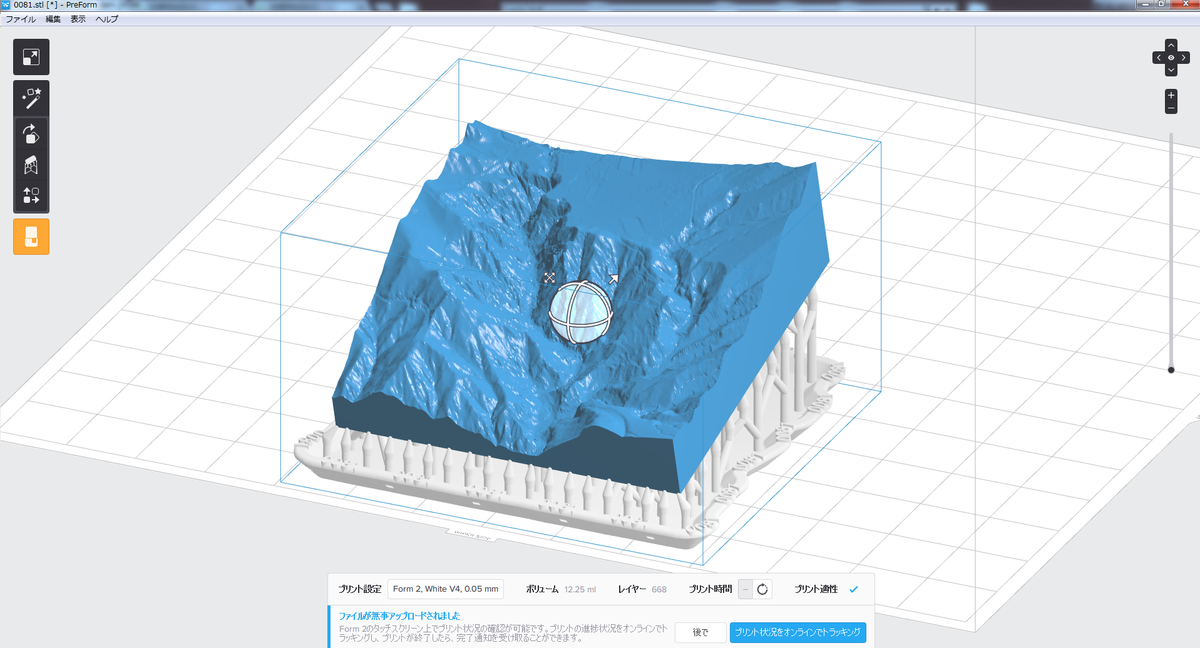Click the print time dash button
1200x648 pixels.
click(746, 589)
